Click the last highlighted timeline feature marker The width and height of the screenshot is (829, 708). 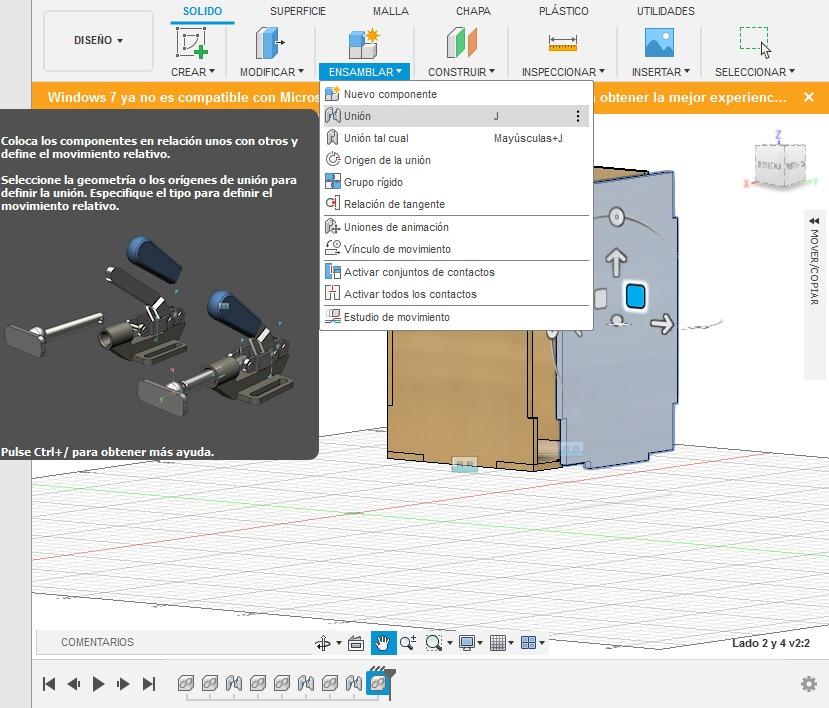pos(377,683)
